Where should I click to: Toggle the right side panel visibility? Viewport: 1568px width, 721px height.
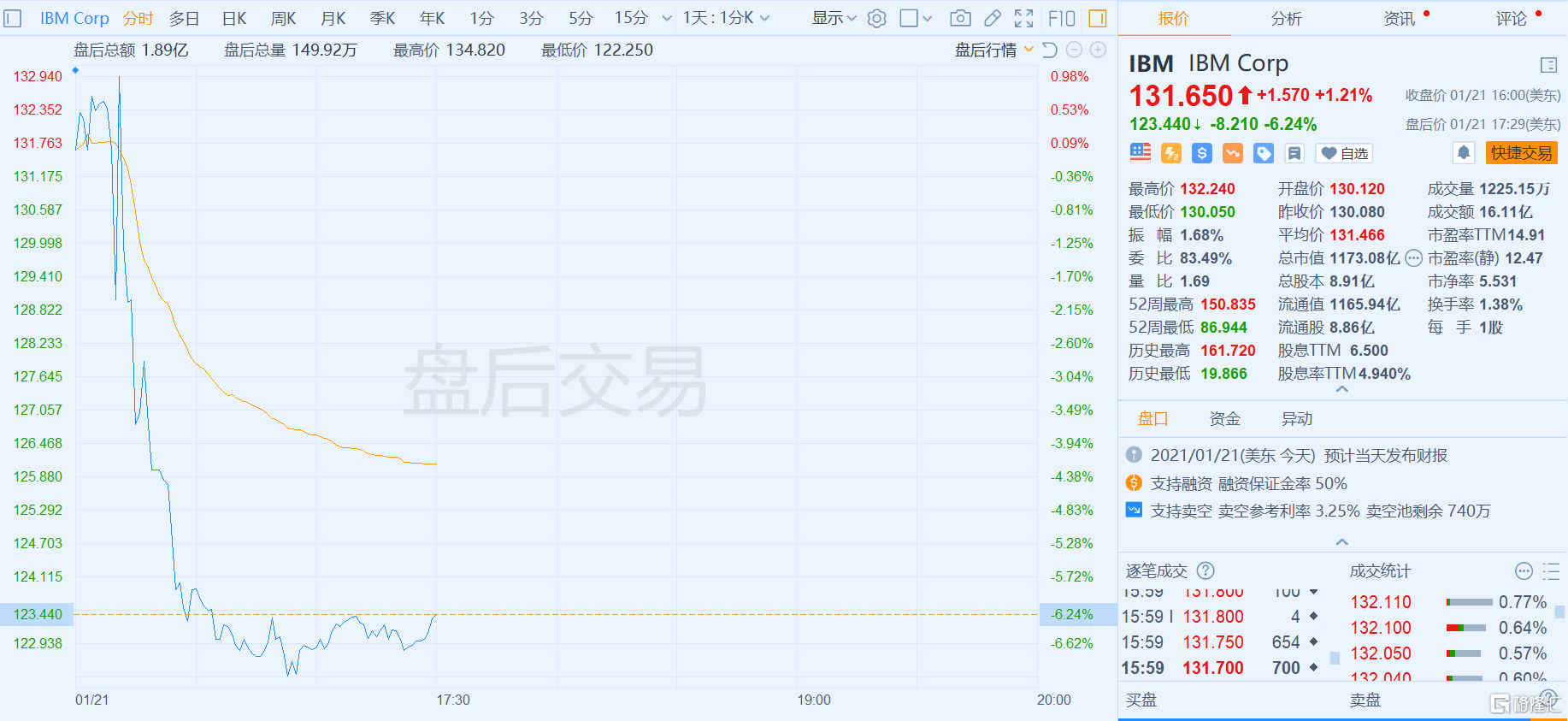tap(1098, 18)
